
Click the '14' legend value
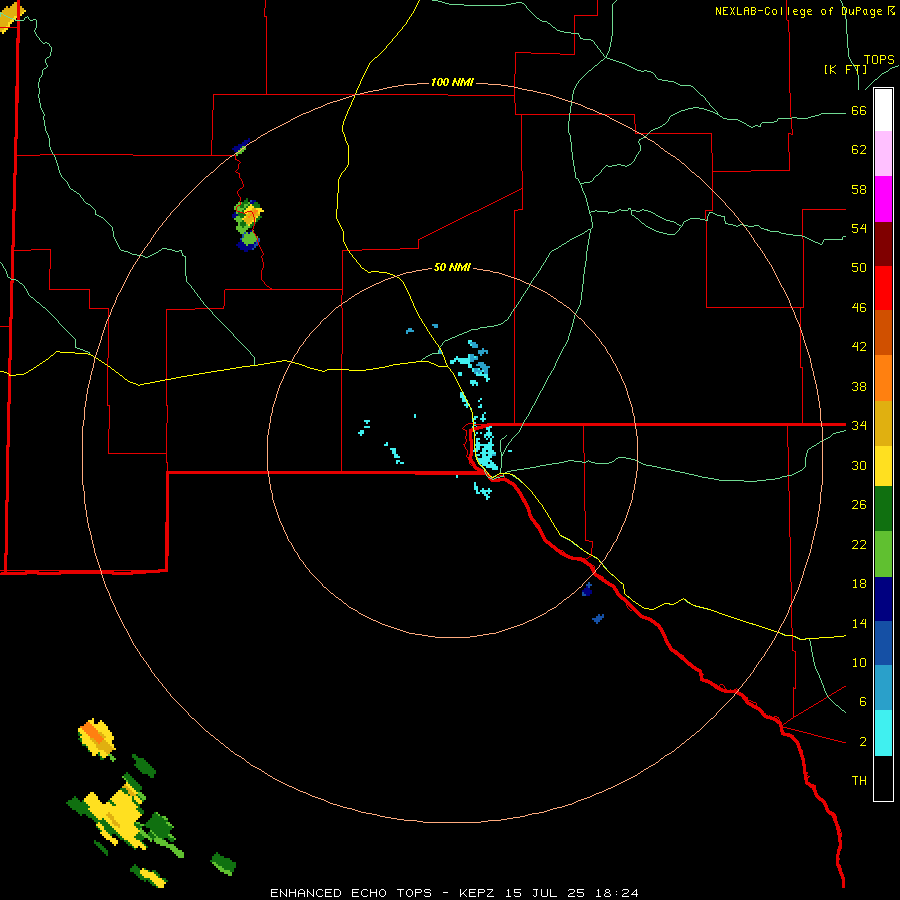pyautogui.click(x=859, y=623)
